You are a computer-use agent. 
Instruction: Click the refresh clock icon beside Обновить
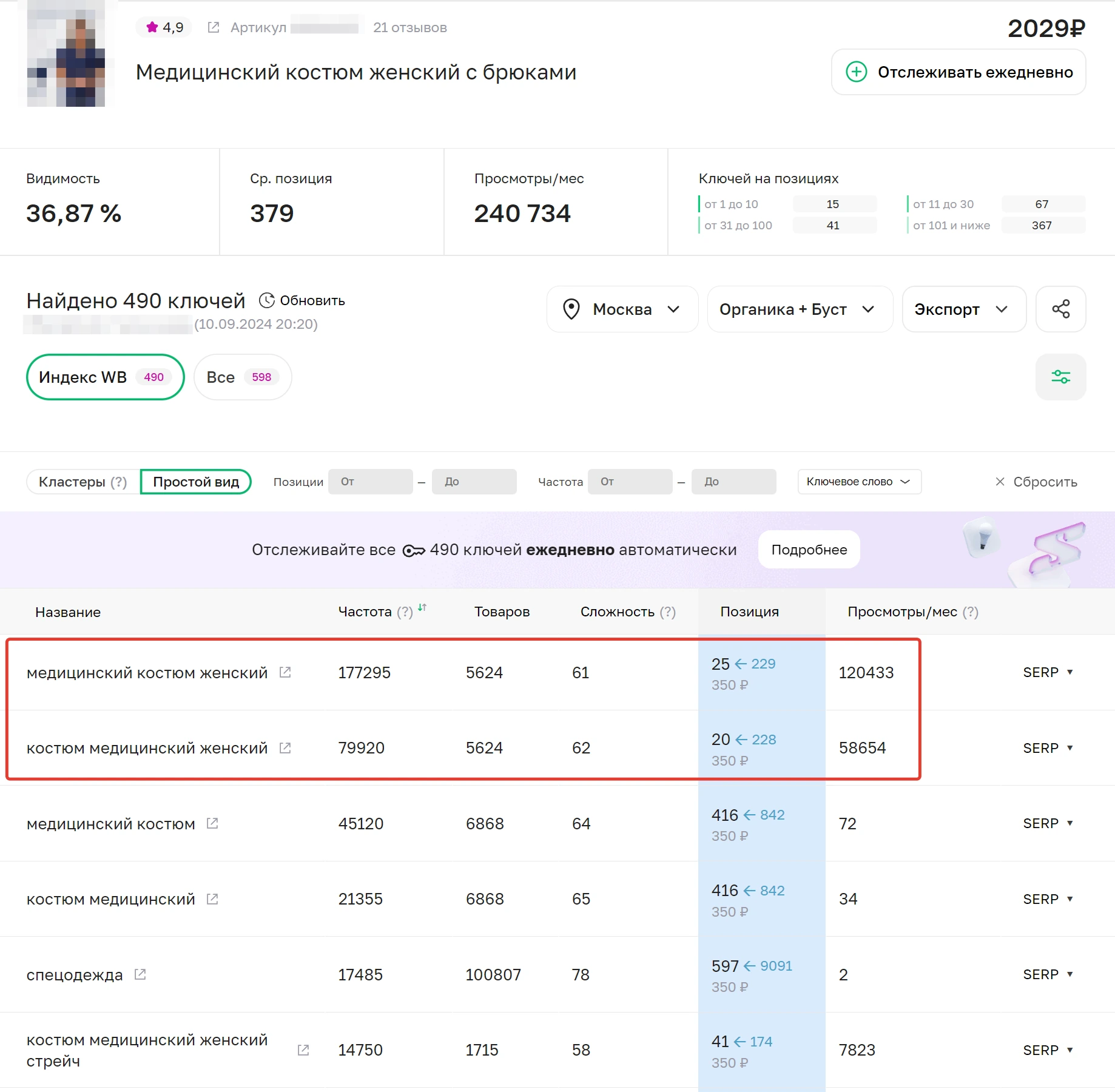coord(267,300)
